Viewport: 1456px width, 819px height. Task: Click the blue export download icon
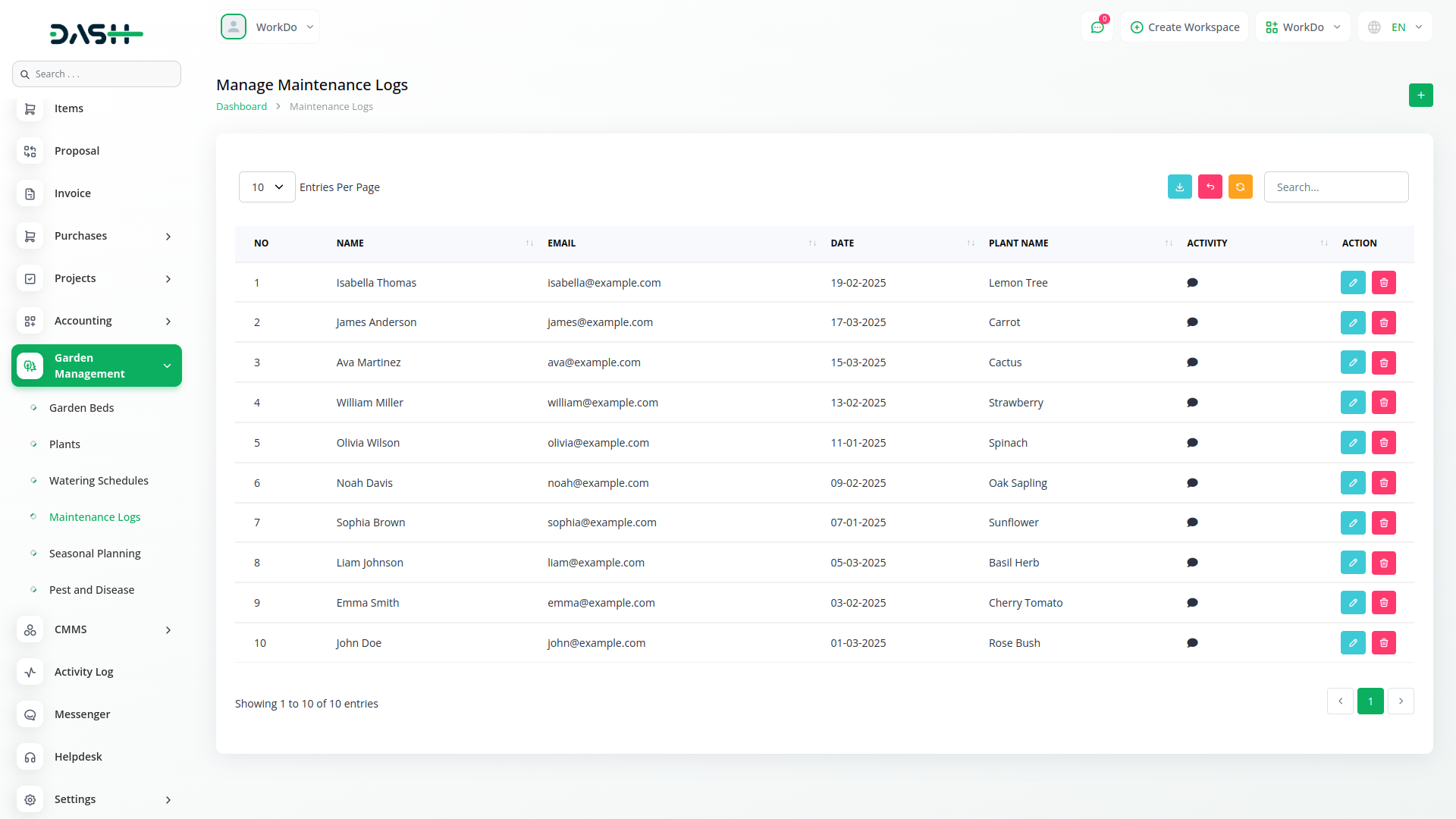point(1179,187)
